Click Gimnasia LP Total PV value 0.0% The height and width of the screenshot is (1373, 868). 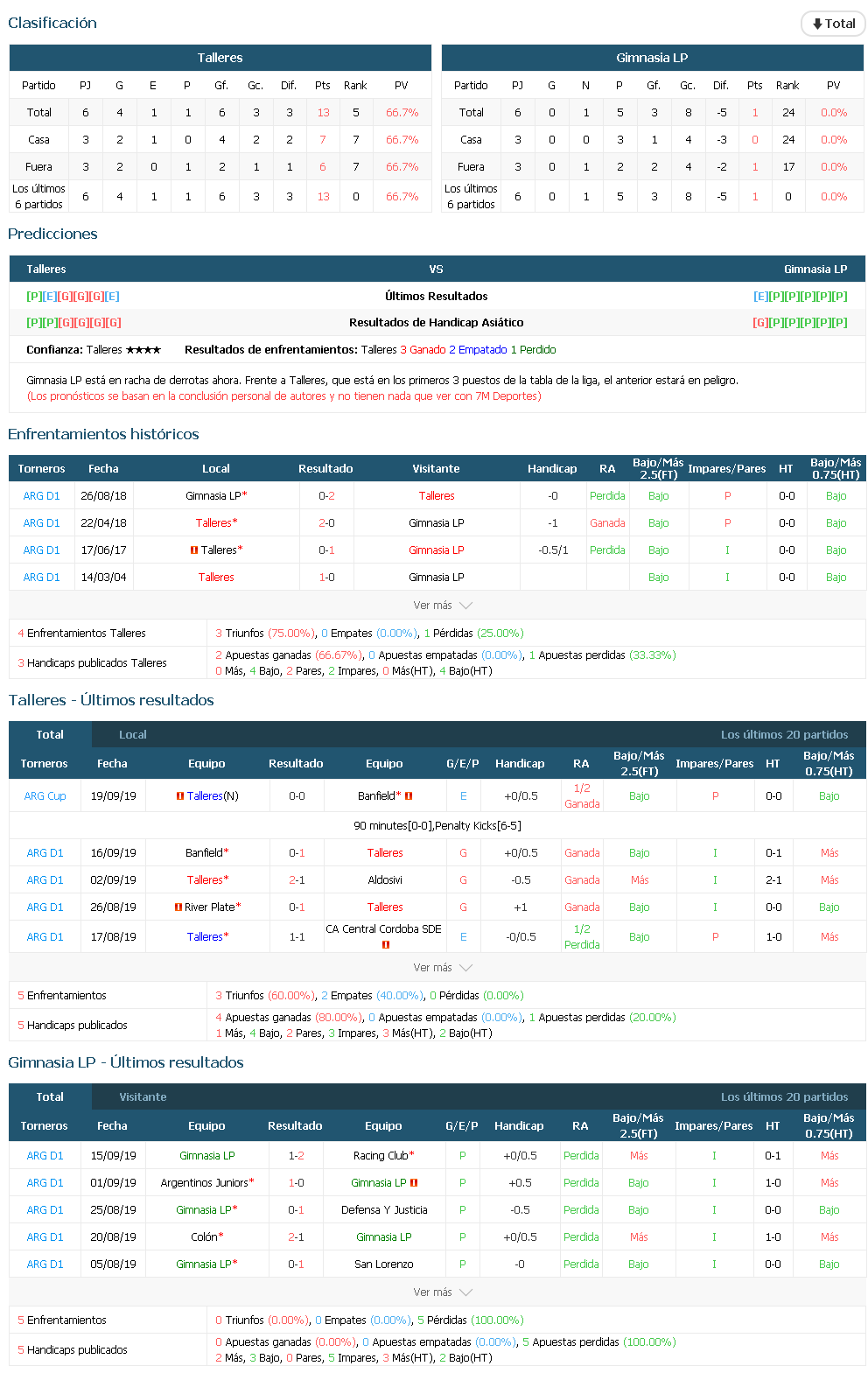(x=834, y=113)
